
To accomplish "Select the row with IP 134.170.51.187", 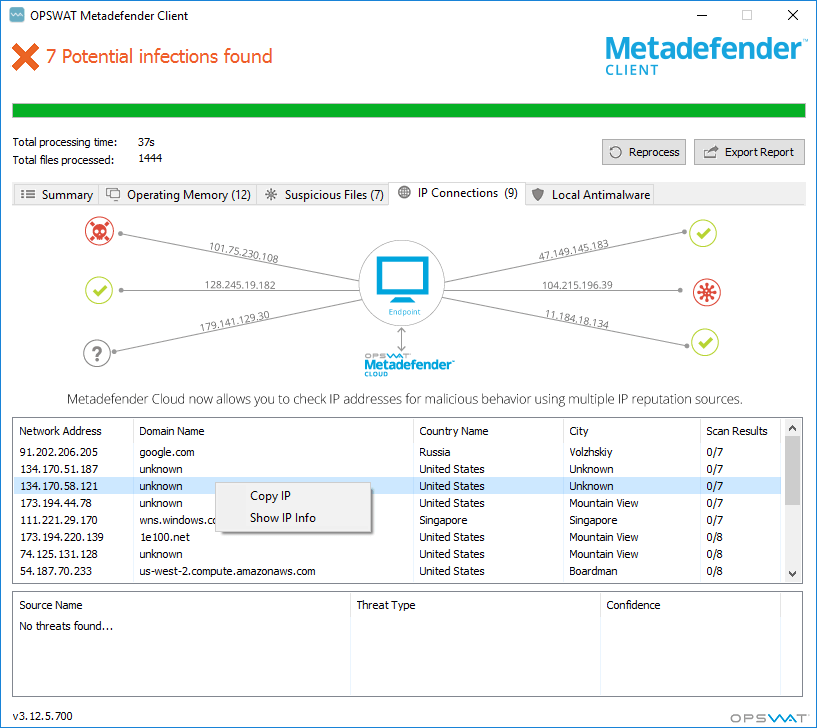I will (397, 469).
